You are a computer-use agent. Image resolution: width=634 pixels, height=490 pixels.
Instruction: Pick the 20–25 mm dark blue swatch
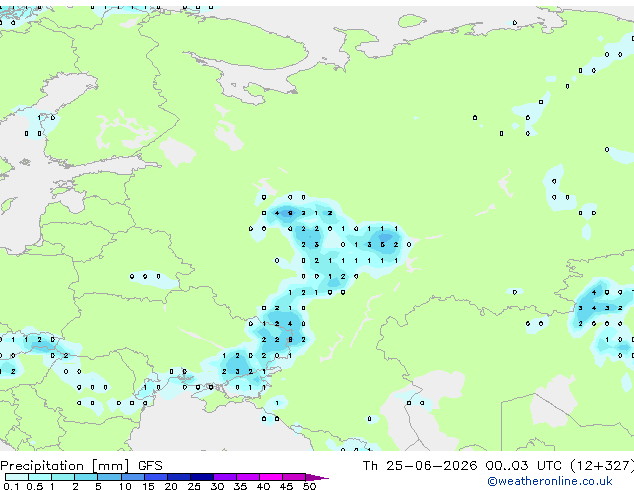[178, 477]
